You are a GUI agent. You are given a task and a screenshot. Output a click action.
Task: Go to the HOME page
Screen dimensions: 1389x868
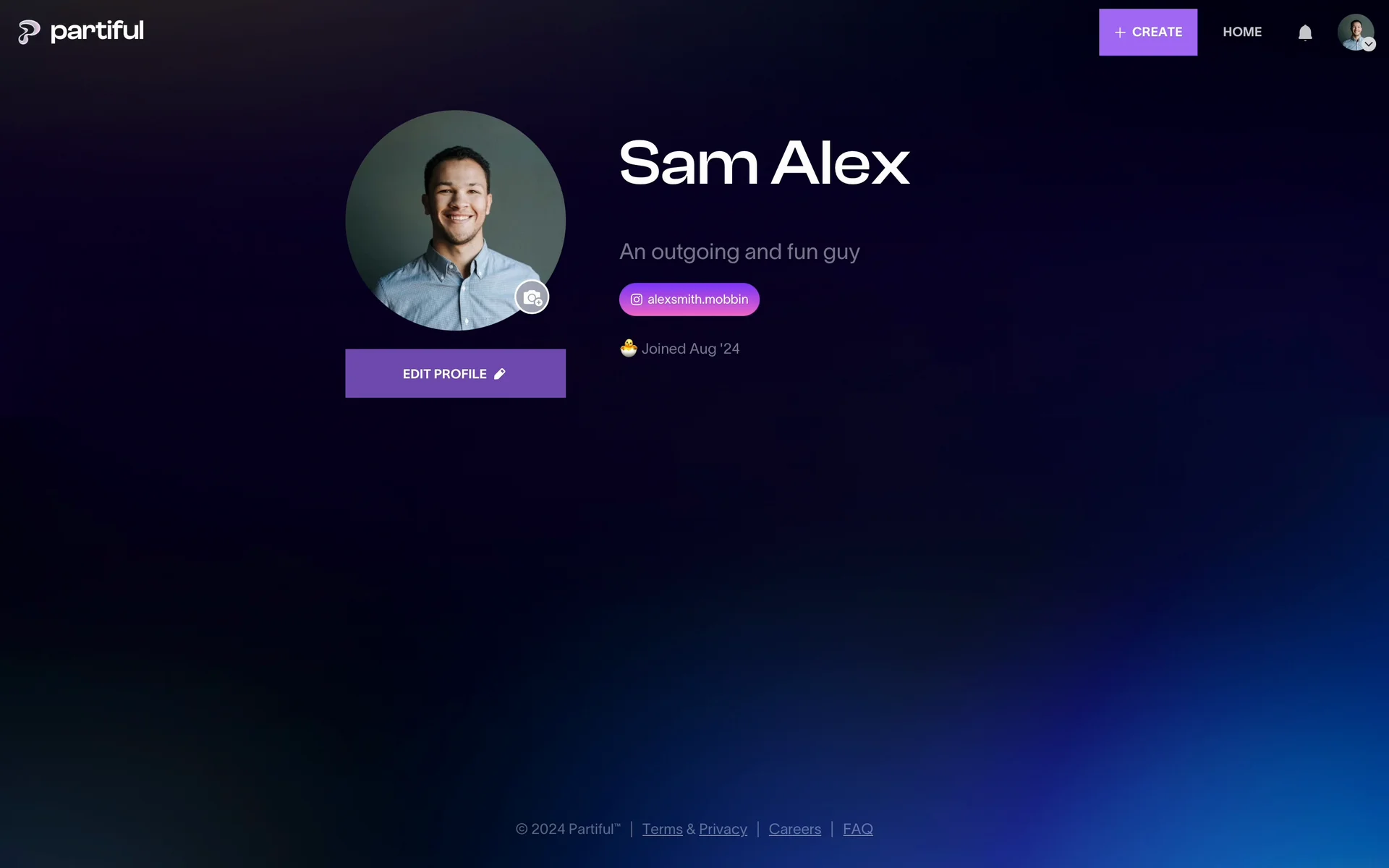[x=1242, y=32]
